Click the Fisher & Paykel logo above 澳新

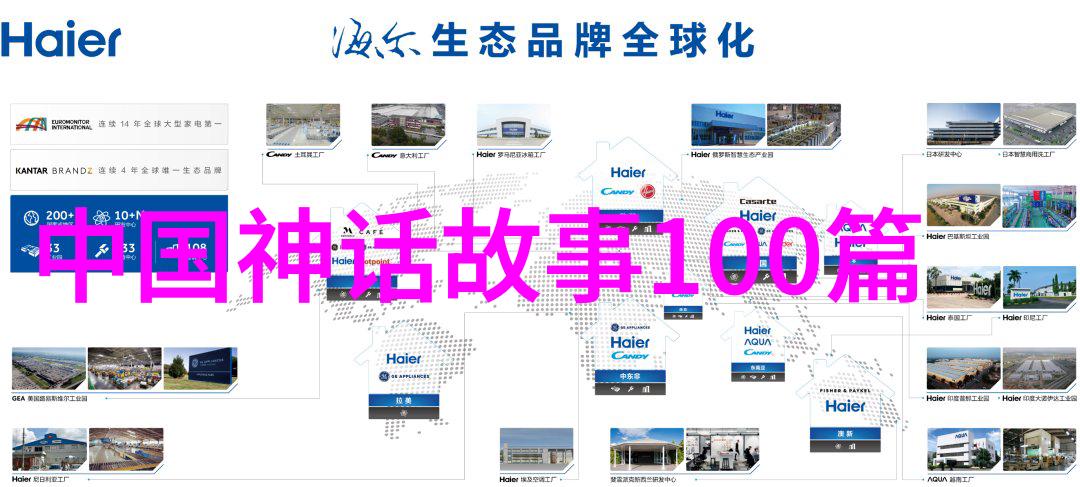click(844, 390)
